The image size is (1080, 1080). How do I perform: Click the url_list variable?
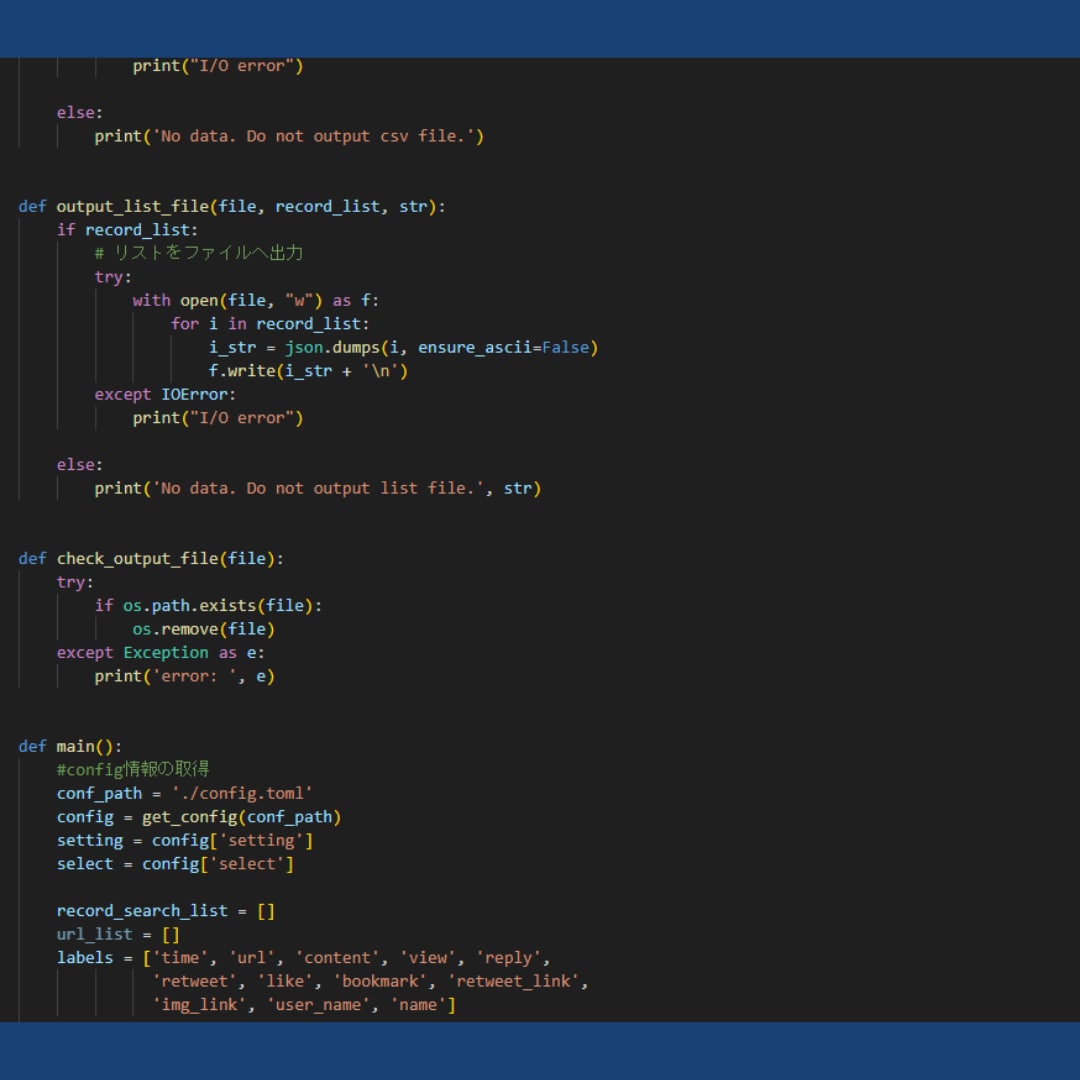pyautogui.click(x=94, y=935)
